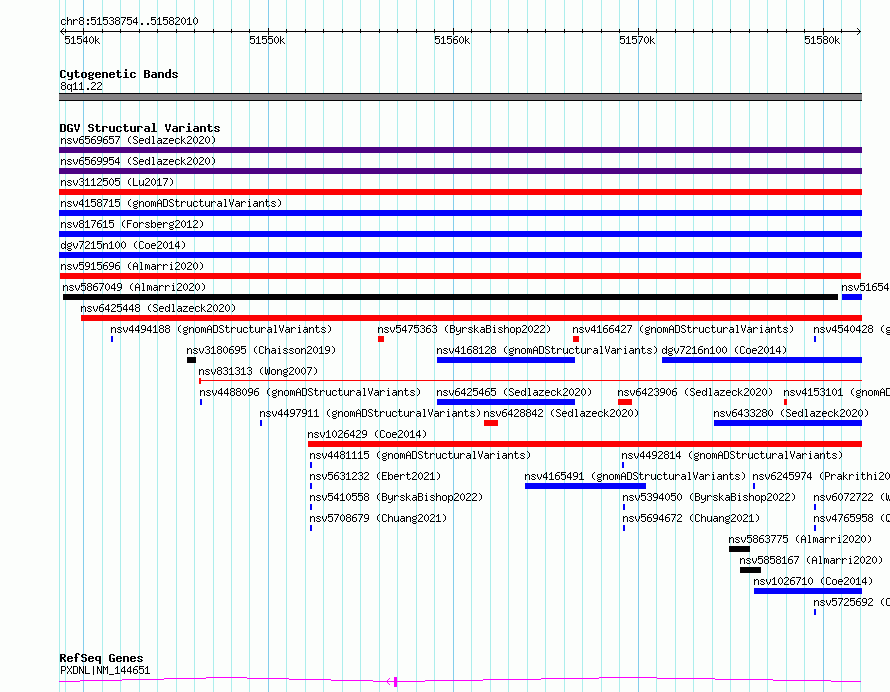Click the red nsv6428842 Sedlazeck2020 block
The image size is (890, 692).
pos(491,423)
